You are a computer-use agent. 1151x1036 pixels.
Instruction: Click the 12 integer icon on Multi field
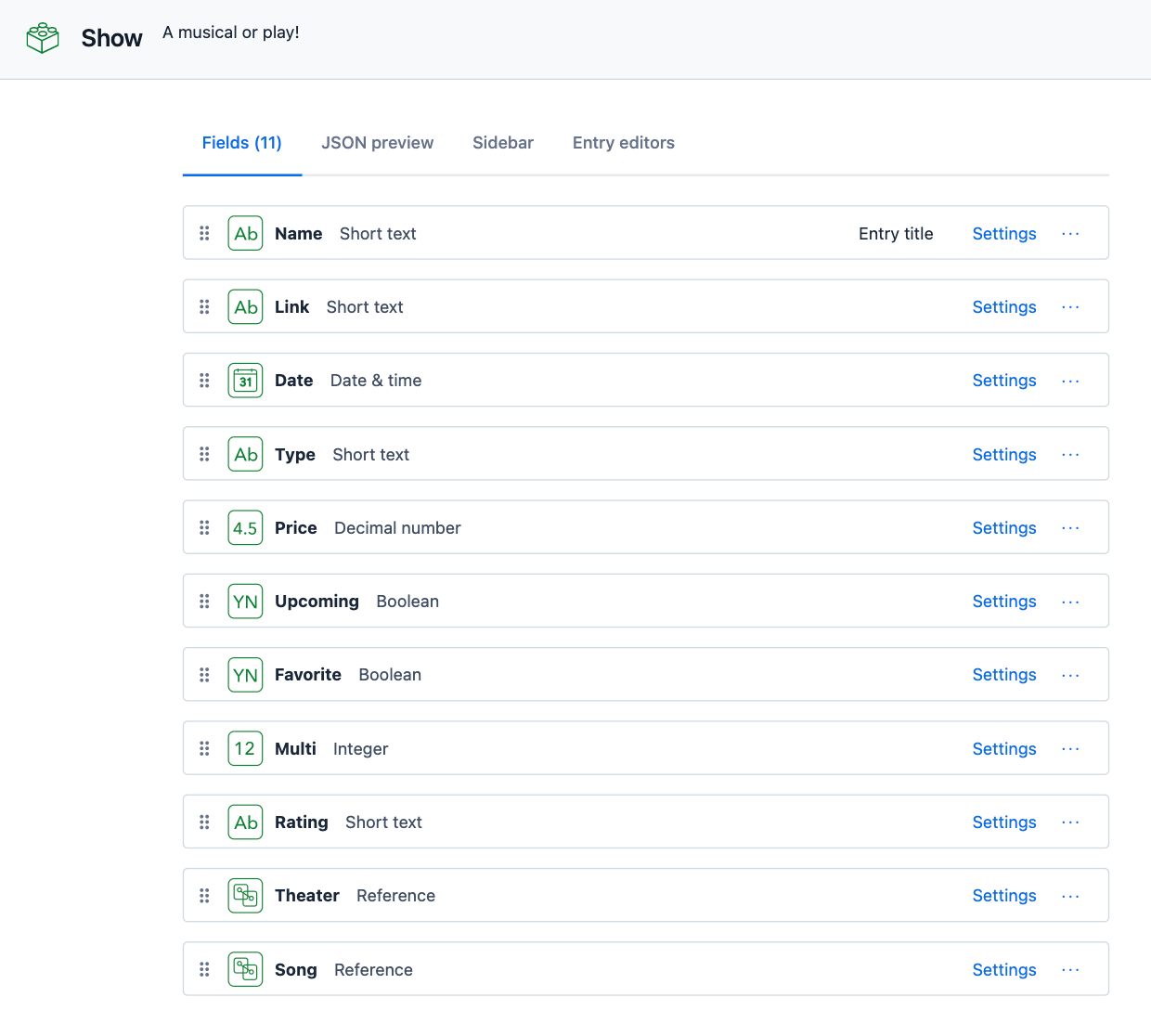coord(245,748)
